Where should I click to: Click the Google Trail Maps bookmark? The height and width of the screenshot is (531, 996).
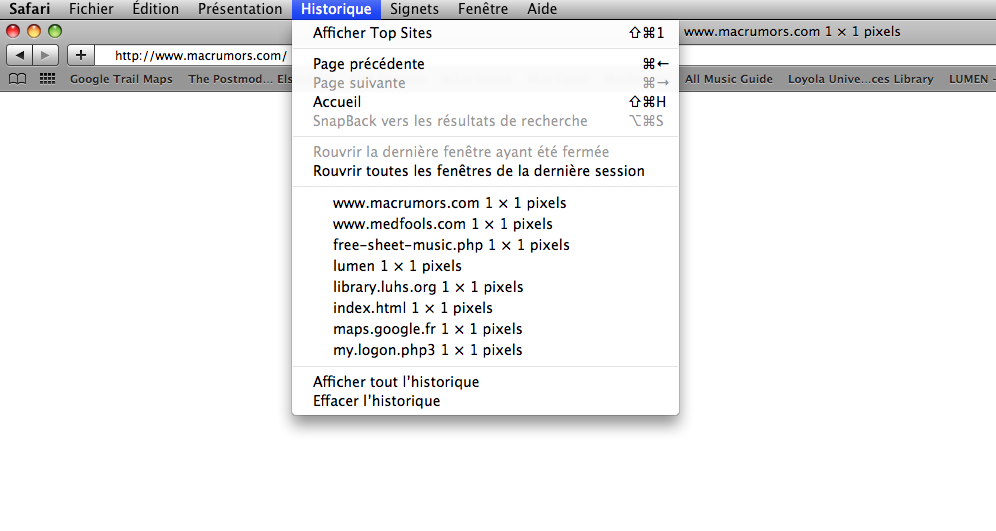pyautogui.click(x=121, y=79)
